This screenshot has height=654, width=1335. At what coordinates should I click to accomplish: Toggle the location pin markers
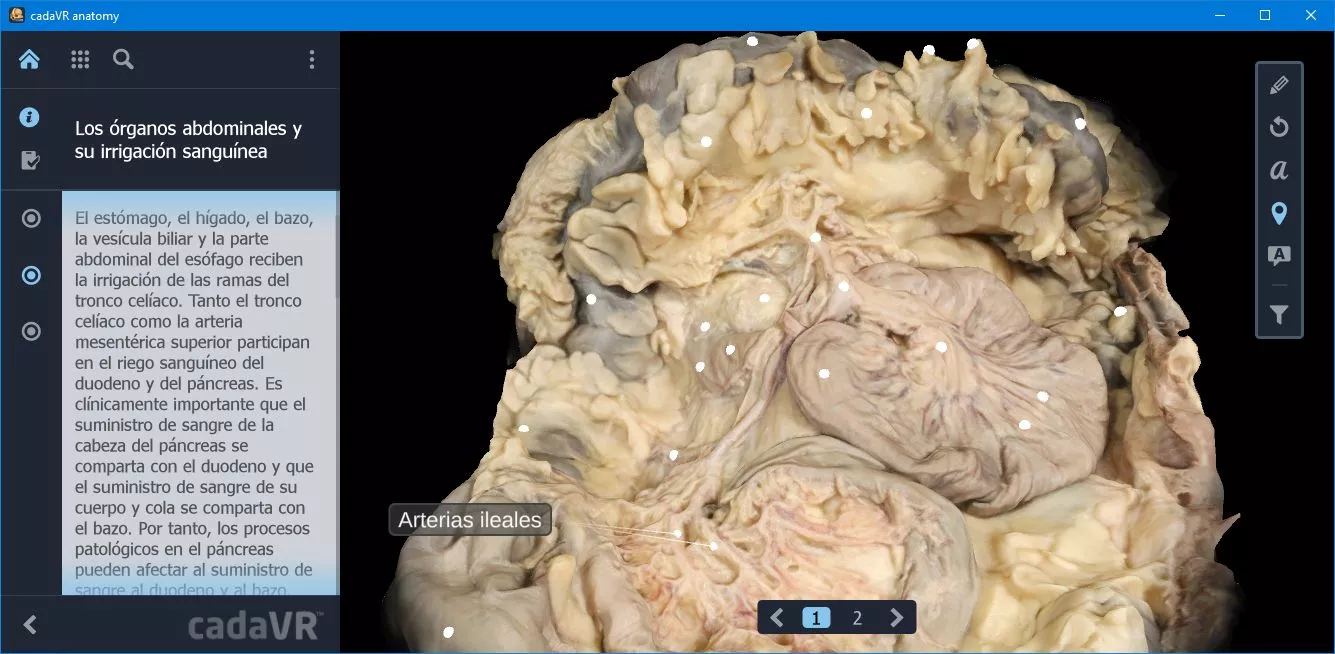(x=1278, y=213)
